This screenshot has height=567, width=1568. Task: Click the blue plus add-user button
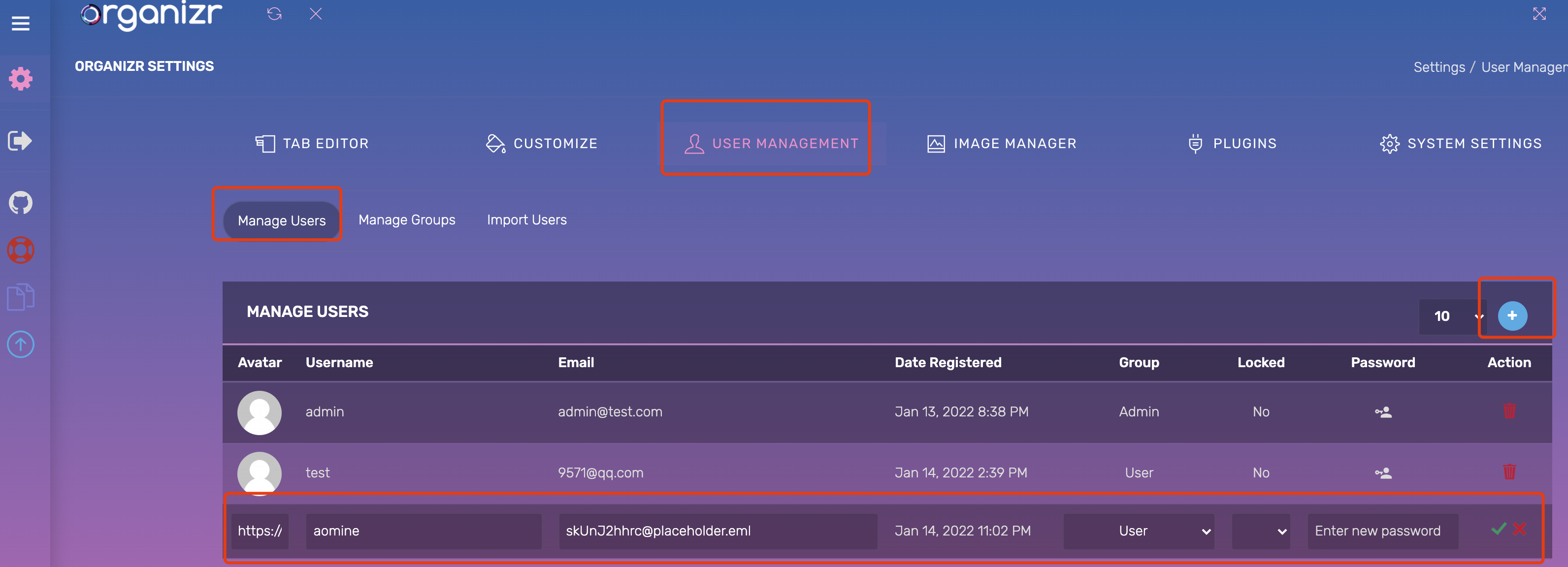[x=1512, y=316]
